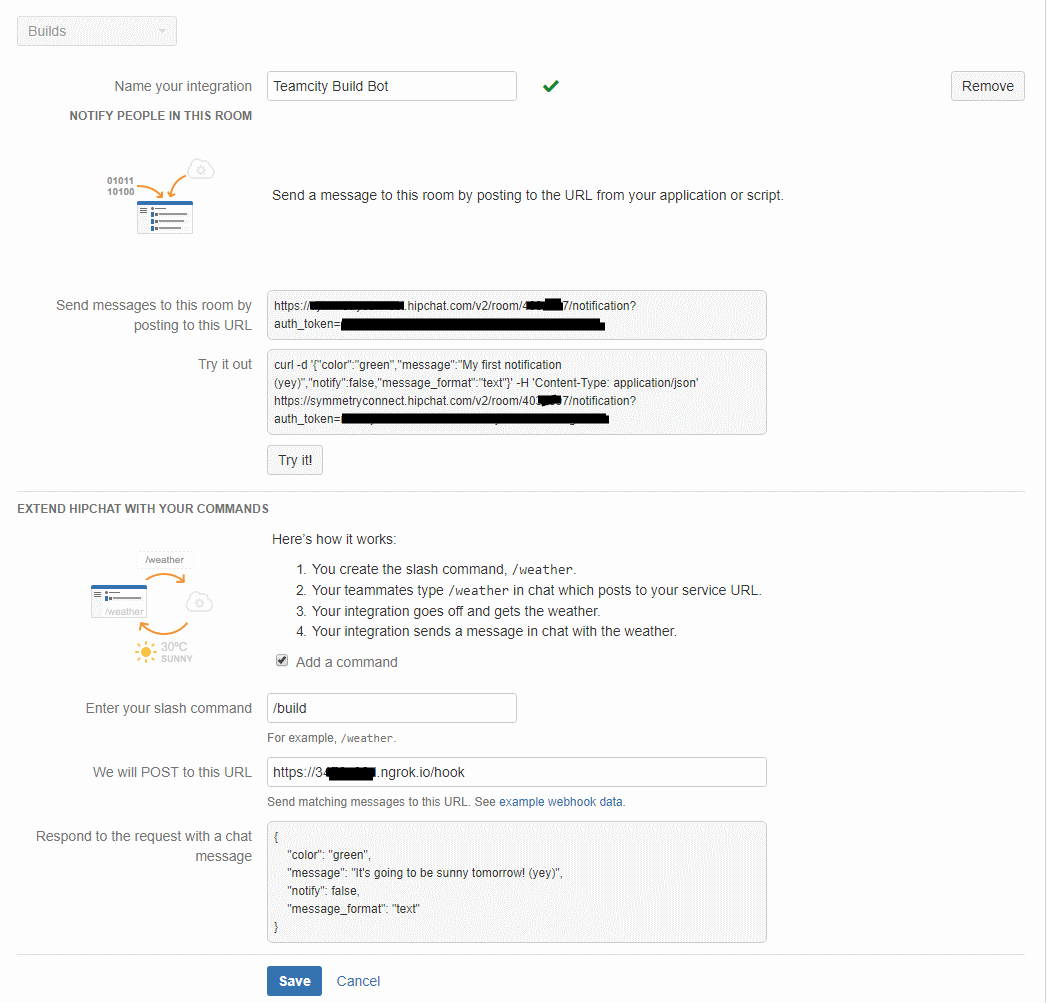Click the 'NOTIFY PEOPLE IN THIS ROOM' heading
Screen dimensions: 1047x1003
pos(161,116)
